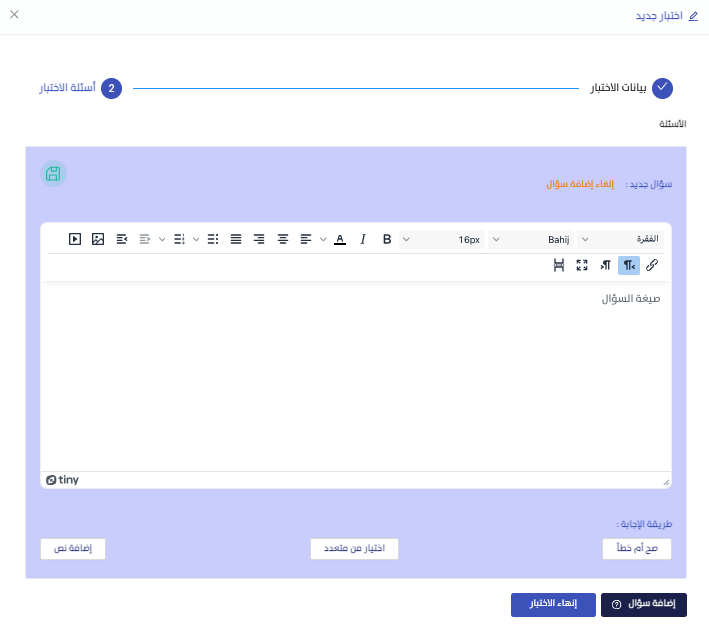The width and height of the screenshot is (709, 637).
Task: Insert a link with the chain icon
Action: point(652,265)
